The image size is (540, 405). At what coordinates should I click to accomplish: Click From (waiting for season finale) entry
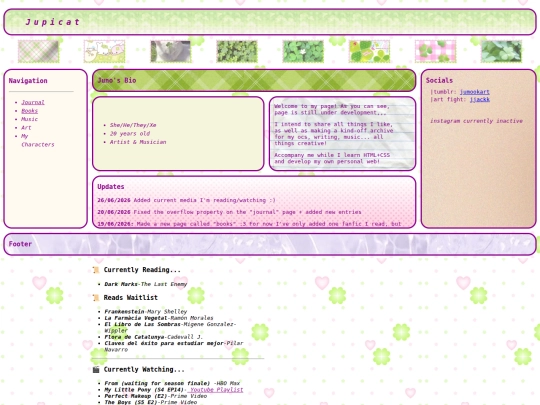pos(172,383)
